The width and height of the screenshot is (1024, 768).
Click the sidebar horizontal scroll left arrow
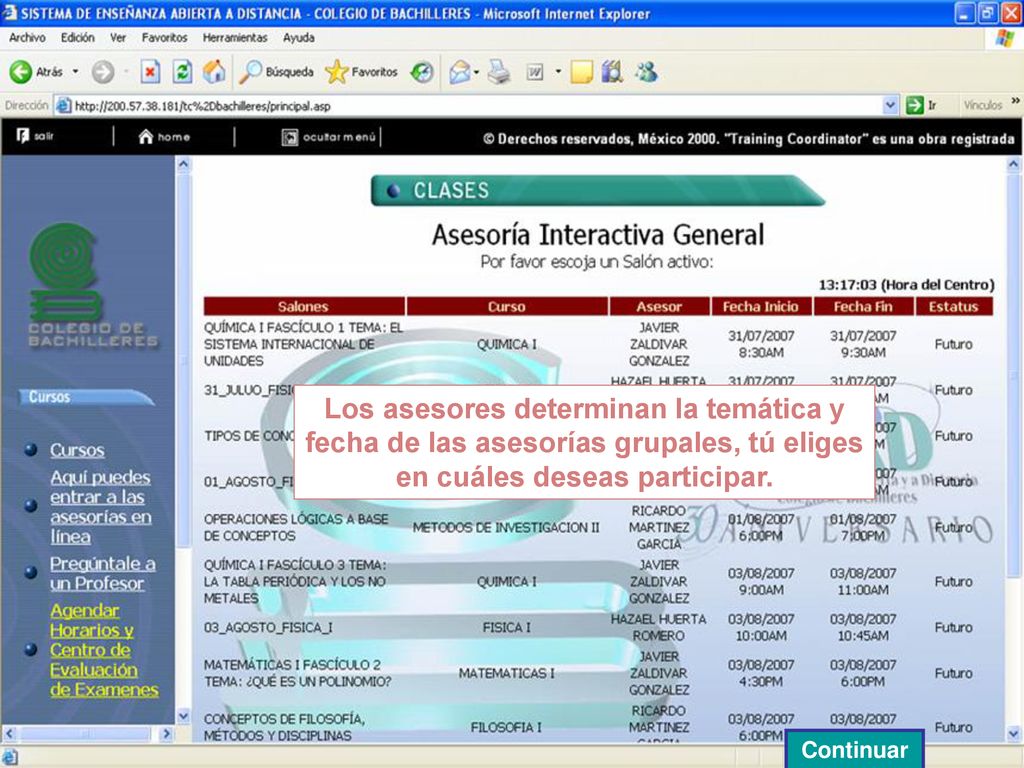coord(10,733)
